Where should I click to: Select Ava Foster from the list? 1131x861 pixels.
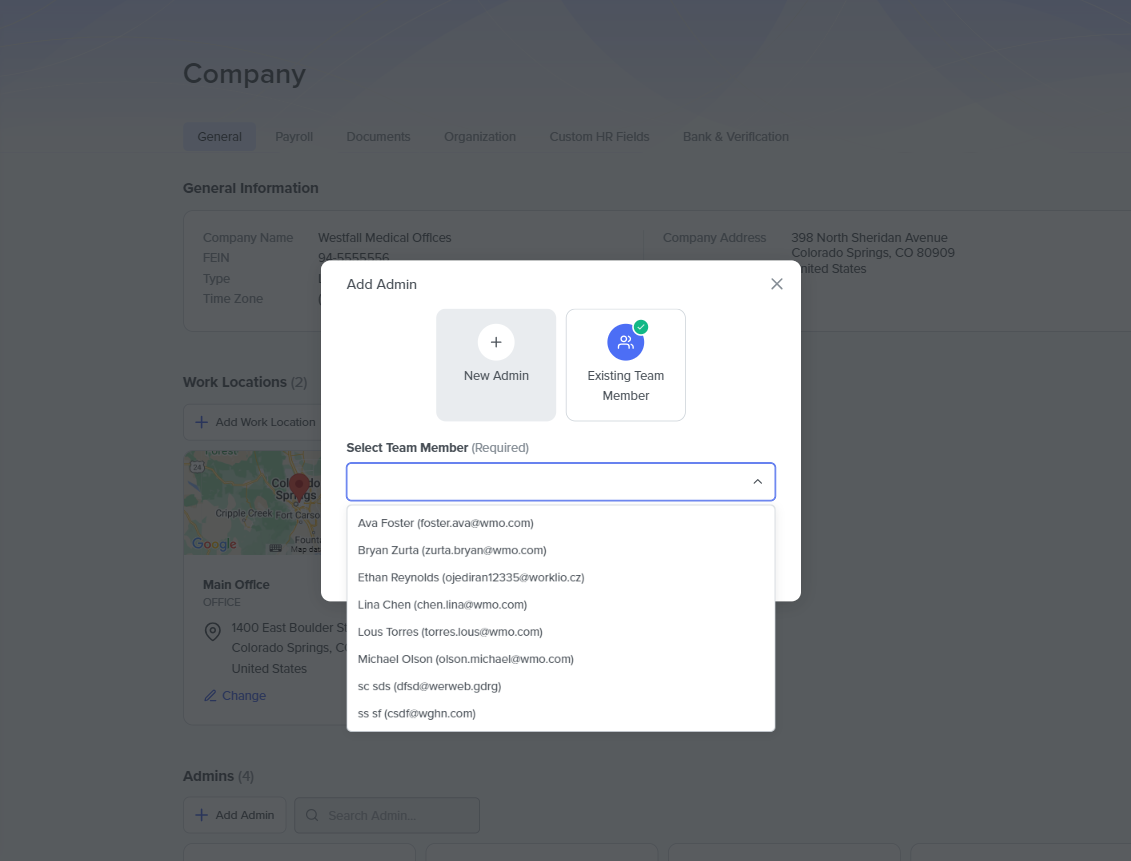click(x=445, y=523)
